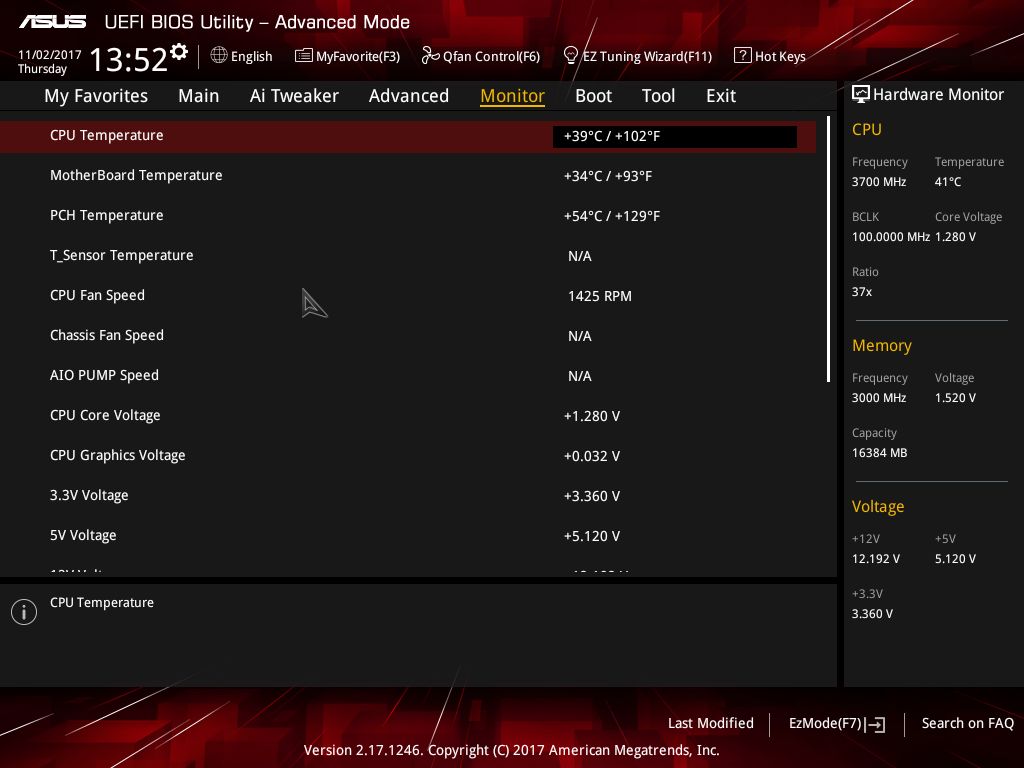Click the Memory section heading
Viewport: 1024px width, 768px height.
[882, 345]
